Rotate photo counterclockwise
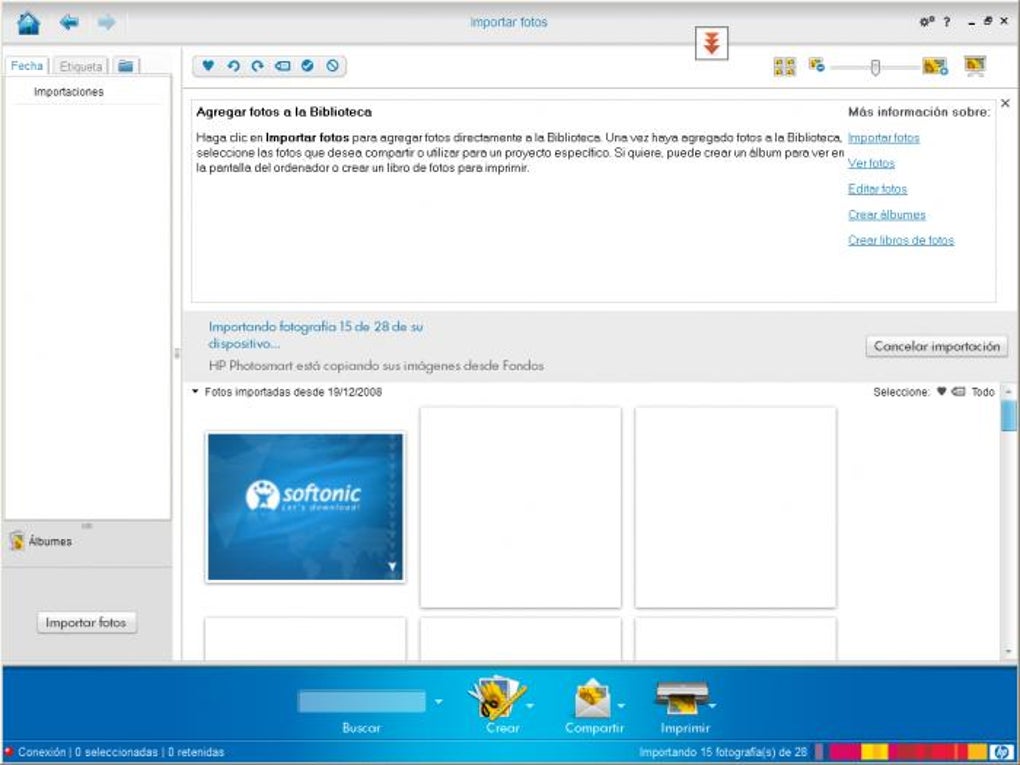1020x765 pixels. [233, 66]
